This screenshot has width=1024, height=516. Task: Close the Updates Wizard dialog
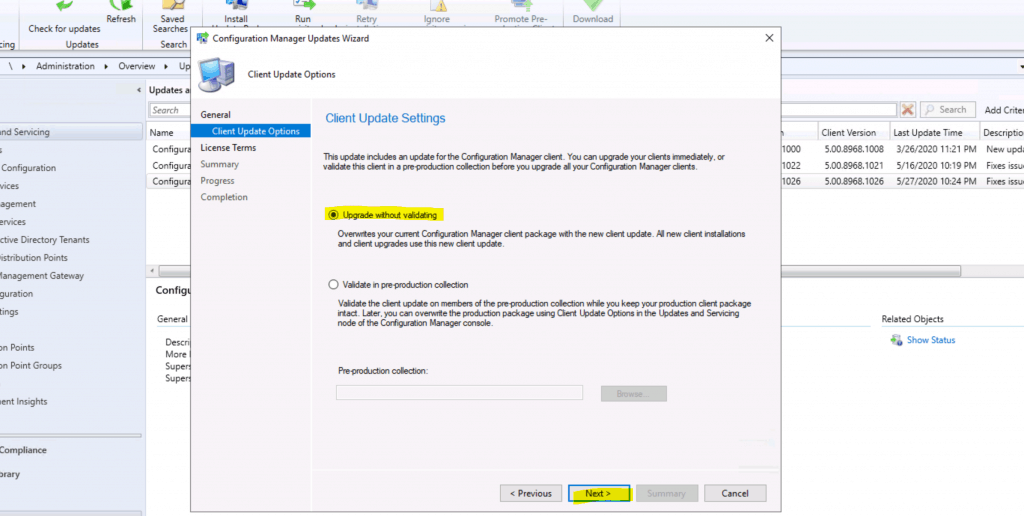pos(769,39)
